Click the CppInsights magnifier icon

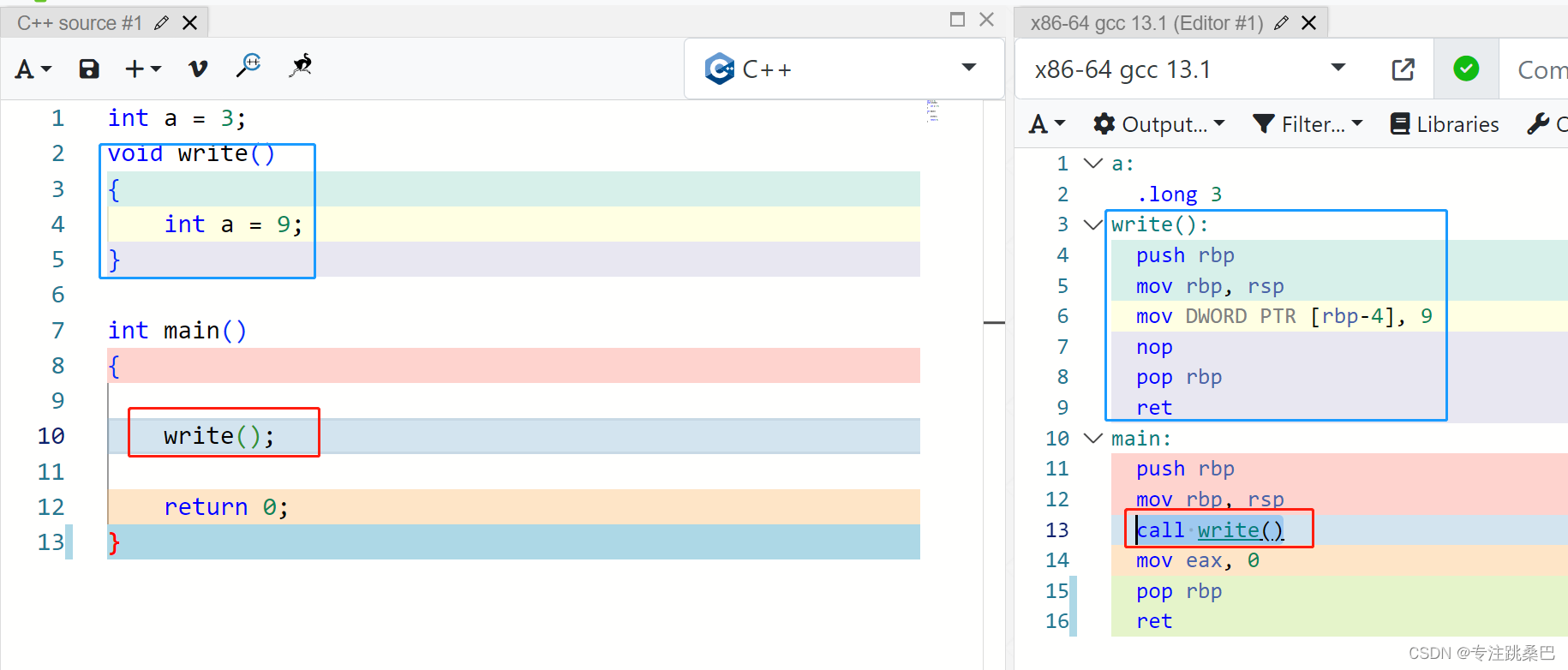tap(248, 65)
